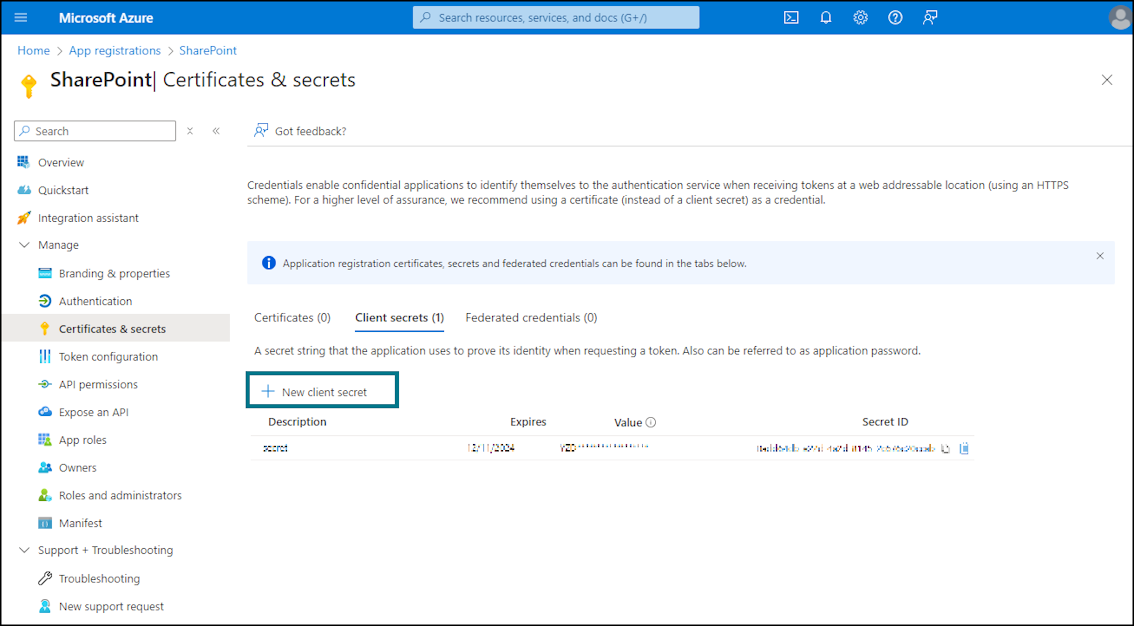Viewport: 1134px width, 626px height.
Task: Open the notifications bell icon
Action: 826,17
